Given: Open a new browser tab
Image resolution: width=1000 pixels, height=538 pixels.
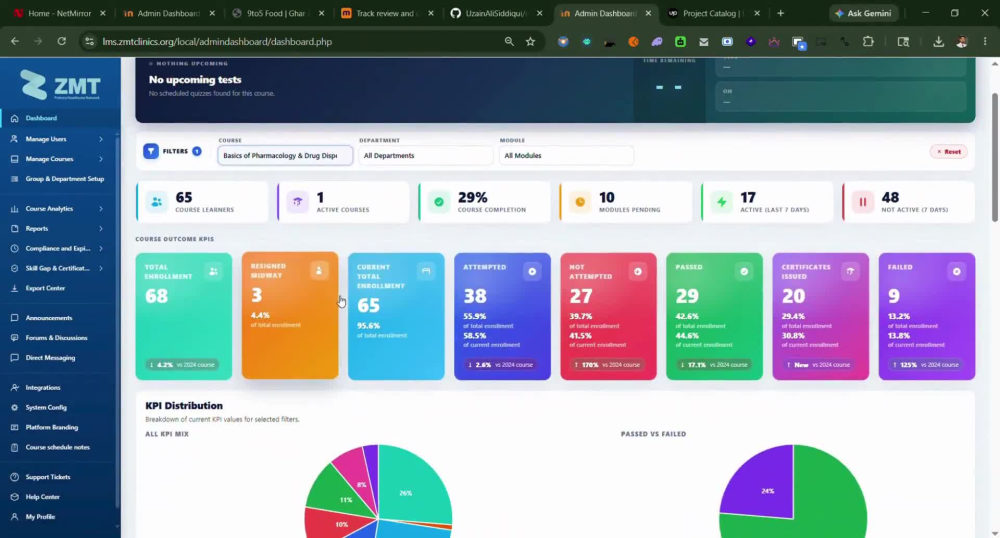Looking at the screenshot, I should (x=781, y=13).
